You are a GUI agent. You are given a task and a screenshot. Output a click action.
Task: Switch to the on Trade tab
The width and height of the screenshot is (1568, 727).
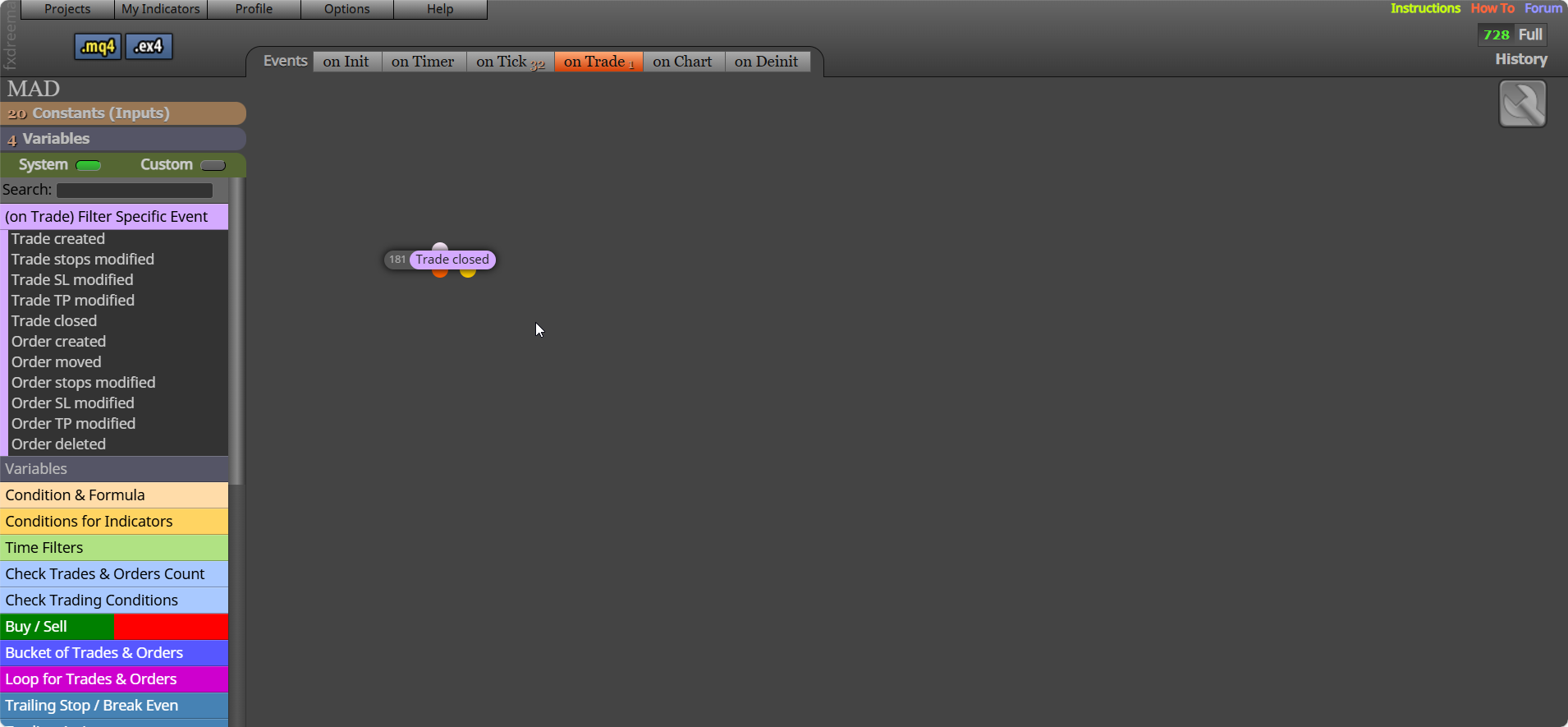click(x=598, y=62)
